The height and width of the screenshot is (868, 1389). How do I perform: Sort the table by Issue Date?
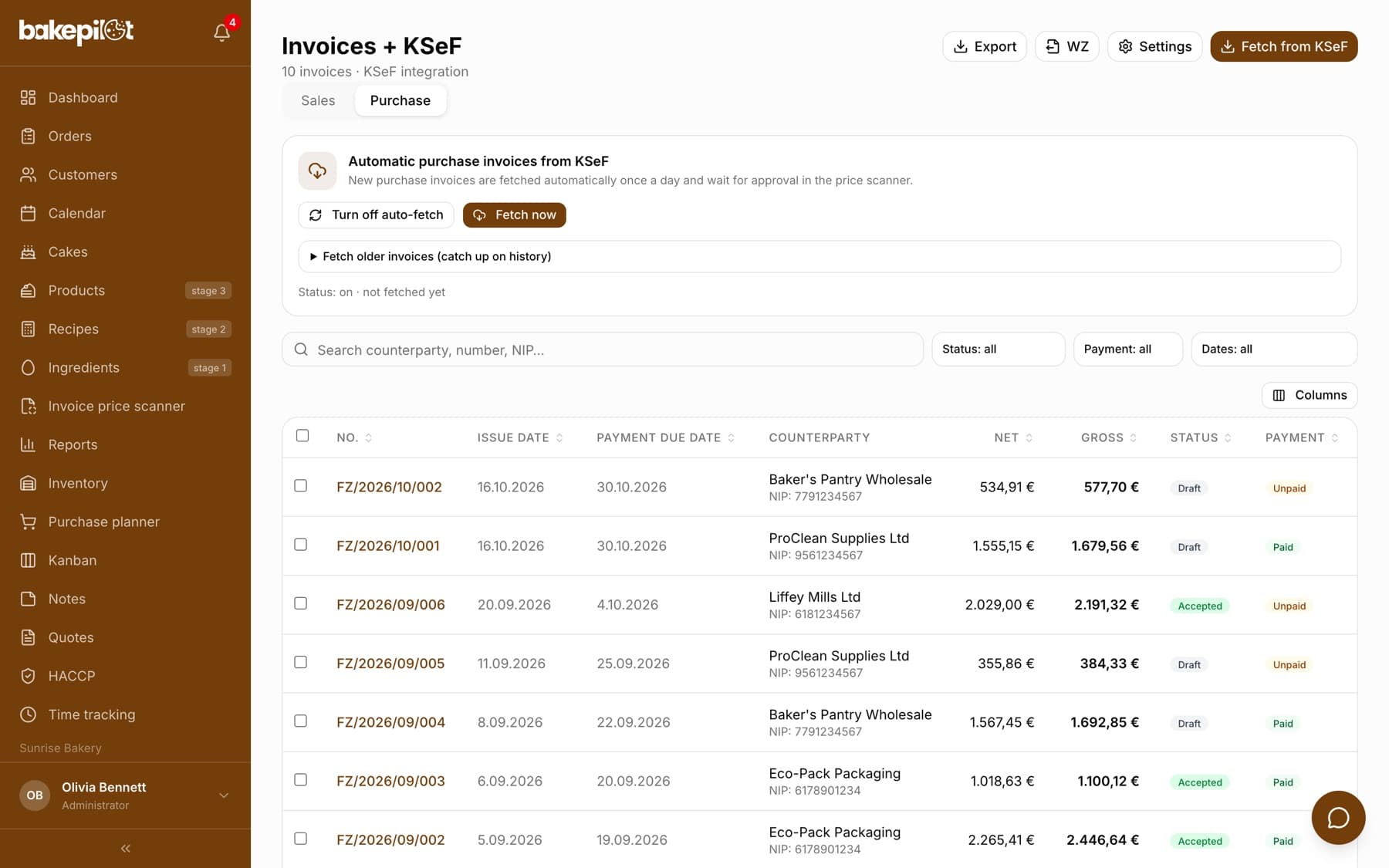click(519, 437)
